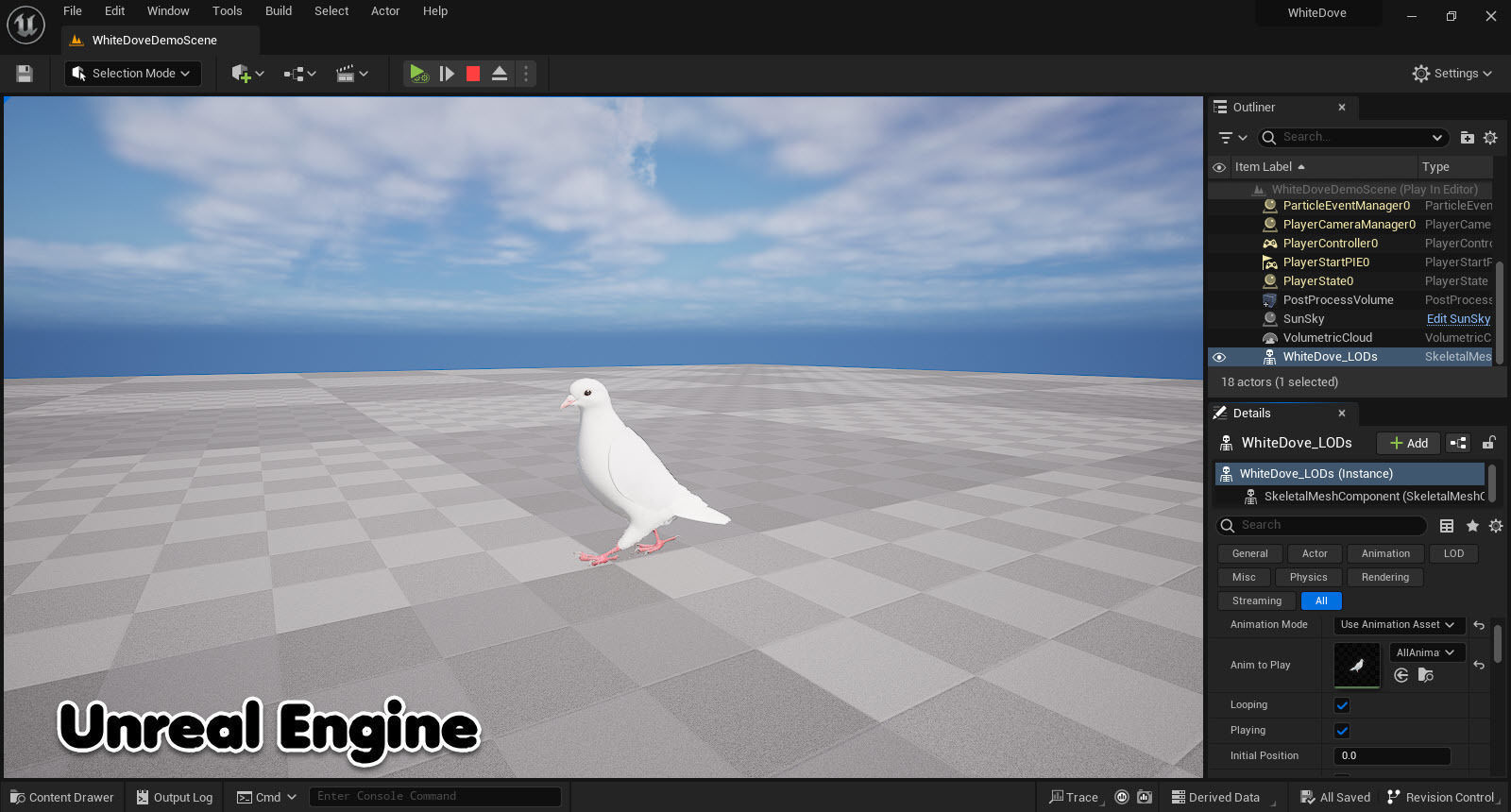Open property matrix table icon

click(x=1447, y=526)
